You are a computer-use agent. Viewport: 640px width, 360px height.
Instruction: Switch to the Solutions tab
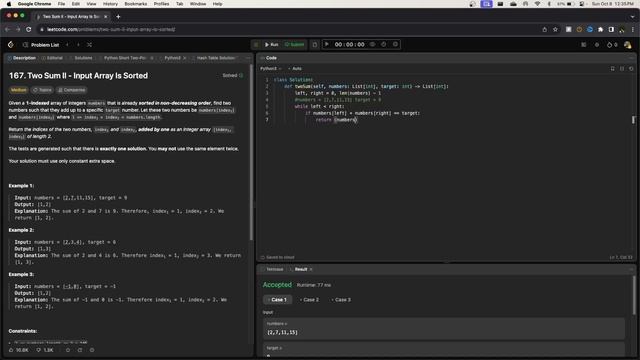click(81, 58)
